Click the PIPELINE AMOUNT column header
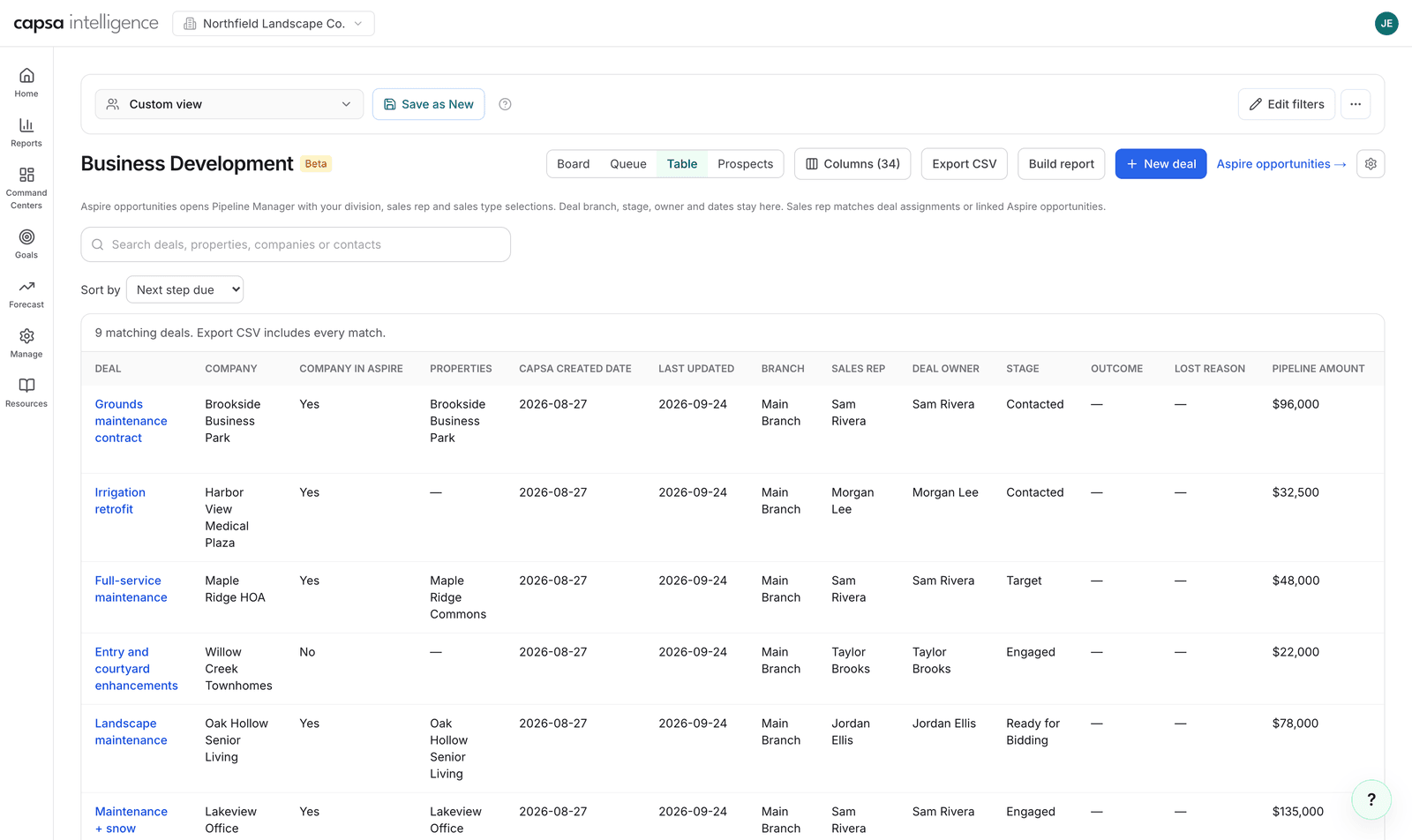The width and height of the screenshot is (1412, 840). tap(1318, 369)
